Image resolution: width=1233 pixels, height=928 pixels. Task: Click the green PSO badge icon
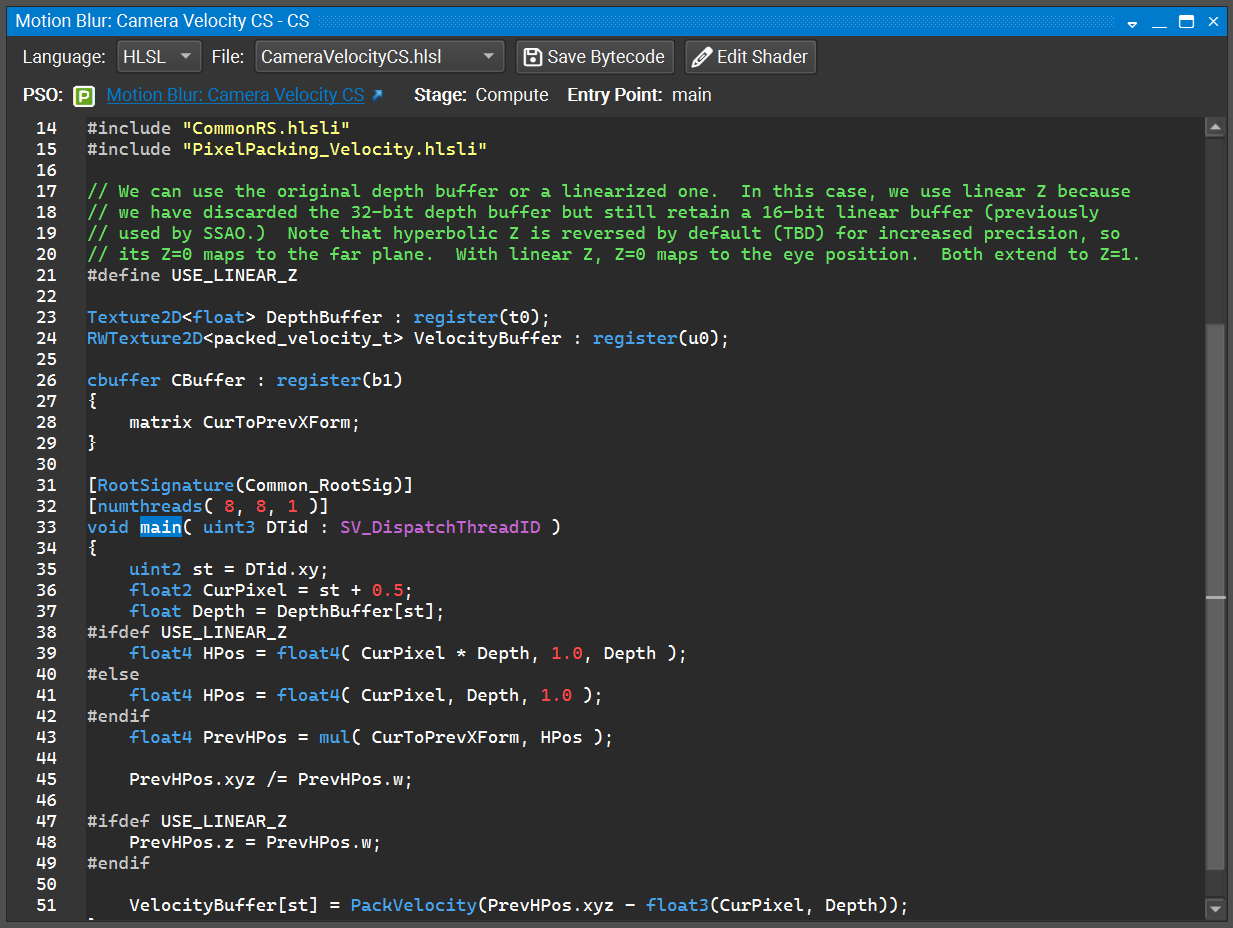(x=84, y=95)
